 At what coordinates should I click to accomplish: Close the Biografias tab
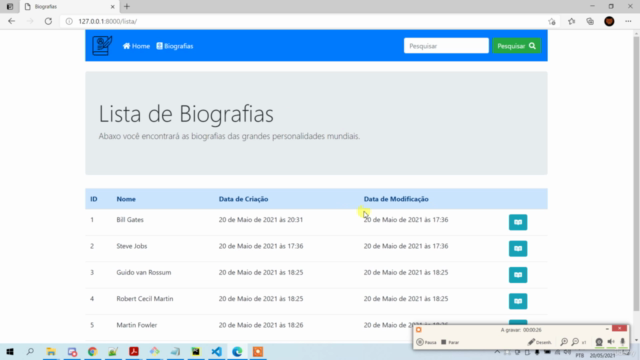pos(113,7)
